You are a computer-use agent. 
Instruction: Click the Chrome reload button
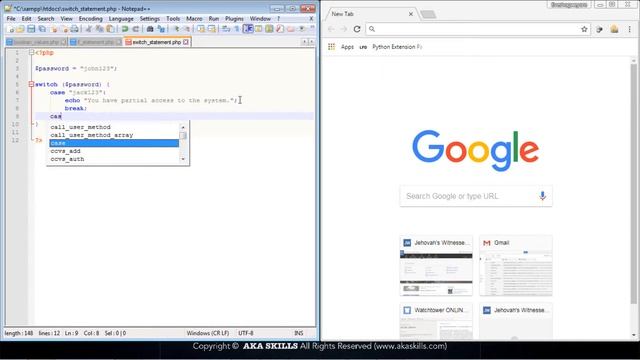coord(357,29)
